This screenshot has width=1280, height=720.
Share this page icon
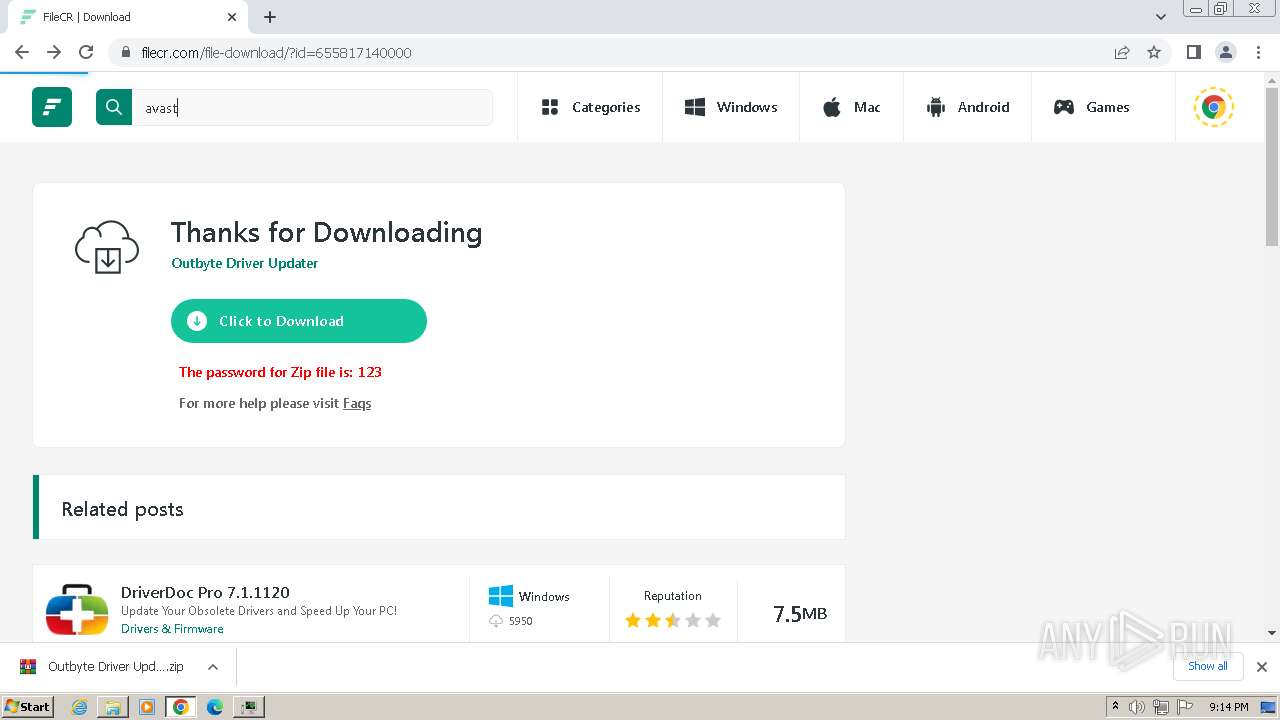(1122, 52)
